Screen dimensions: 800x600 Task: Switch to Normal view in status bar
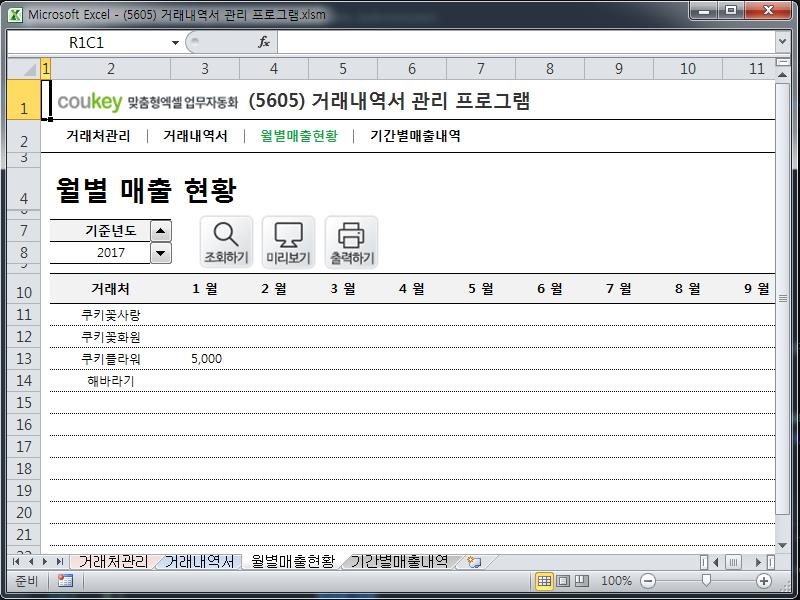point(544,581)
